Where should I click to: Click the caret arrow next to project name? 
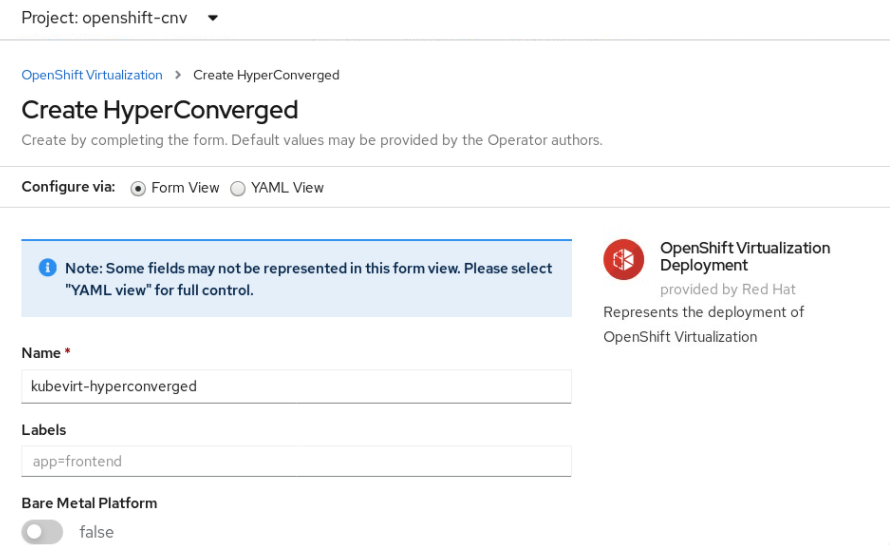pos(213,18)
